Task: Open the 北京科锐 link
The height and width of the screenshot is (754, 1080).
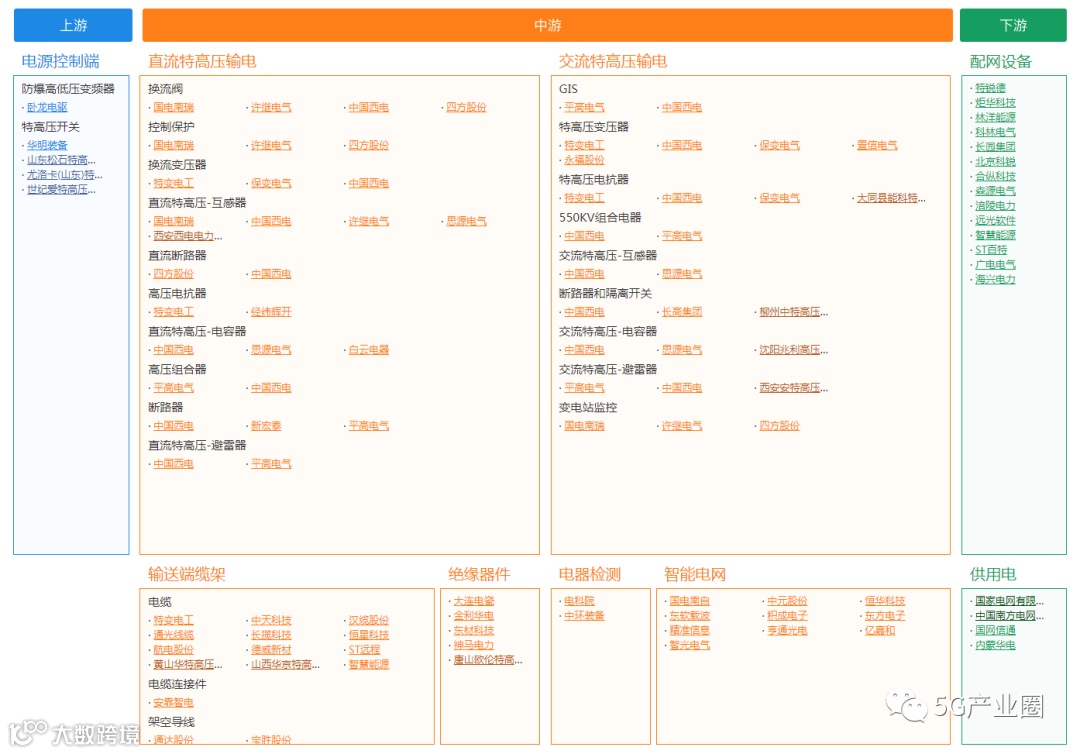Action: pyautogui.click(x=995, y=162)
